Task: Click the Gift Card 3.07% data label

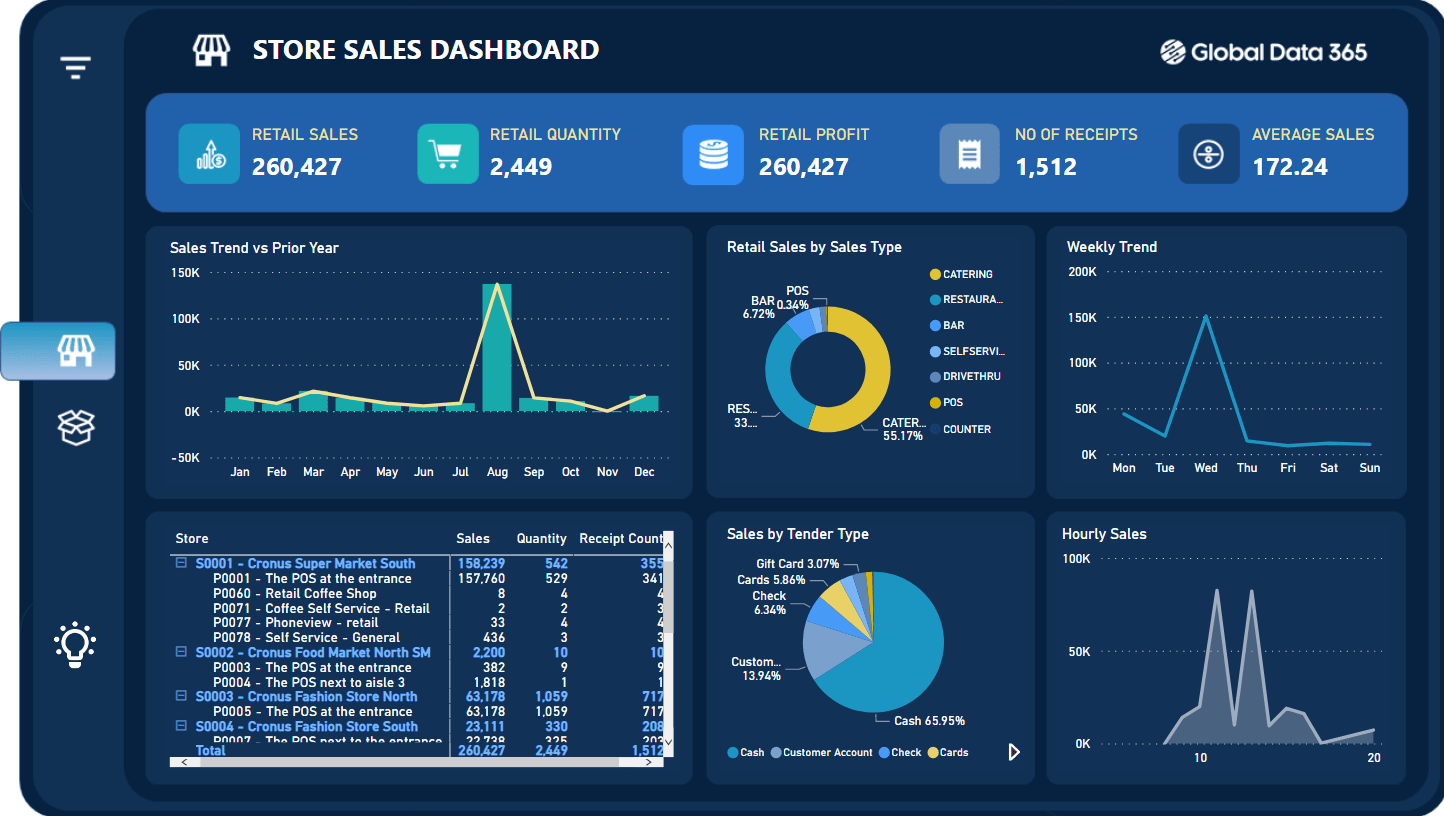Action: [x=797, y=564]
